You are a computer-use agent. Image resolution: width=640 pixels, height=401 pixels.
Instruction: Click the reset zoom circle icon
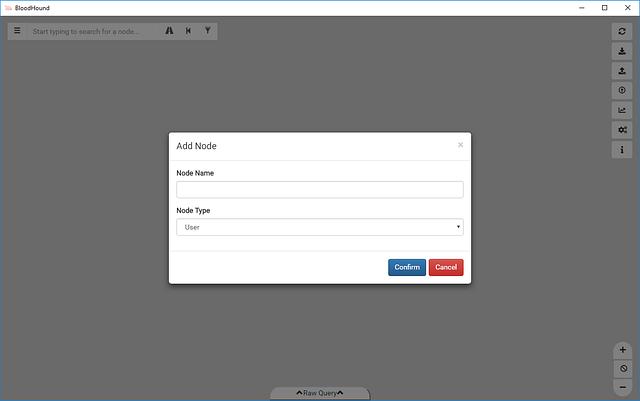pos(623,368)
